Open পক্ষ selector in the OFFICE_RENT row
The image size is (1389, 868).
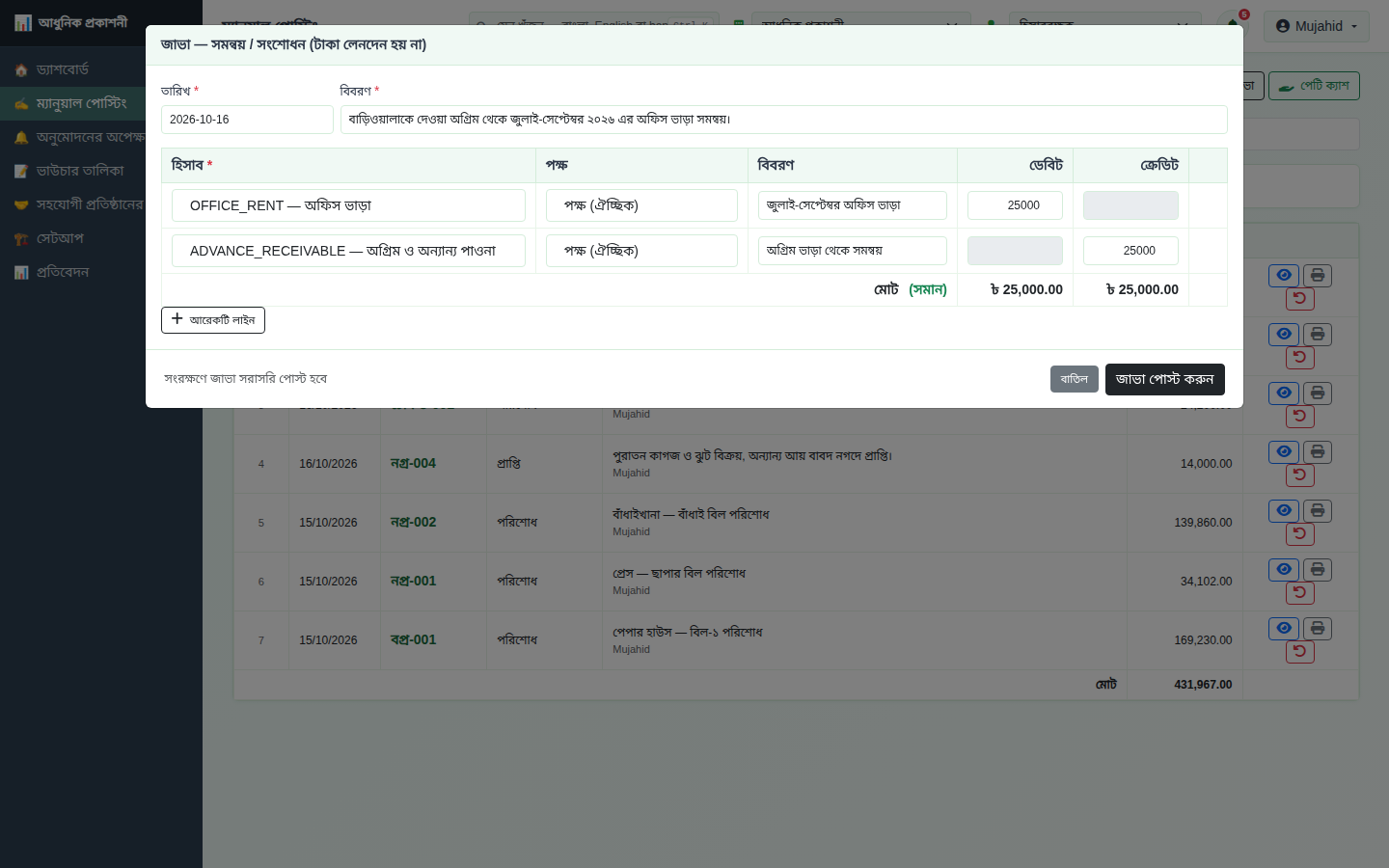pyautogui.click(x=641, y=205)
